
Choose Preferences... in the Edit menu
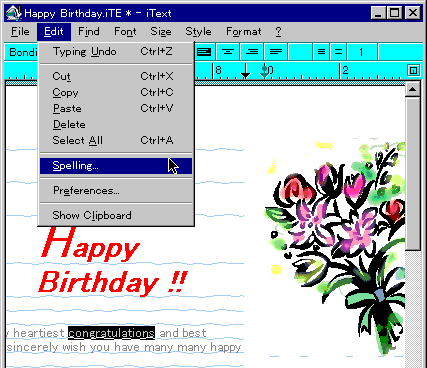(x=116, y=190)
